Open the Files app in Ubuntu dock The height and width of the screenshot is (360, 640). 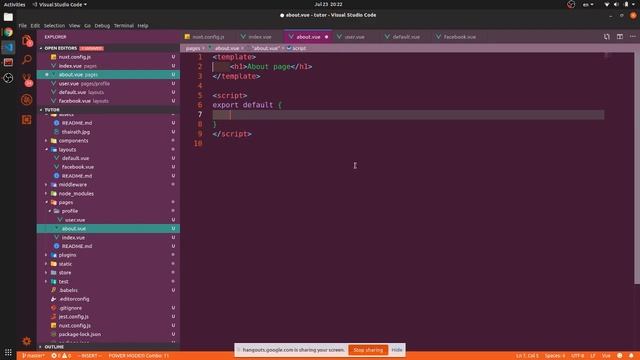[x=8, y=17]
